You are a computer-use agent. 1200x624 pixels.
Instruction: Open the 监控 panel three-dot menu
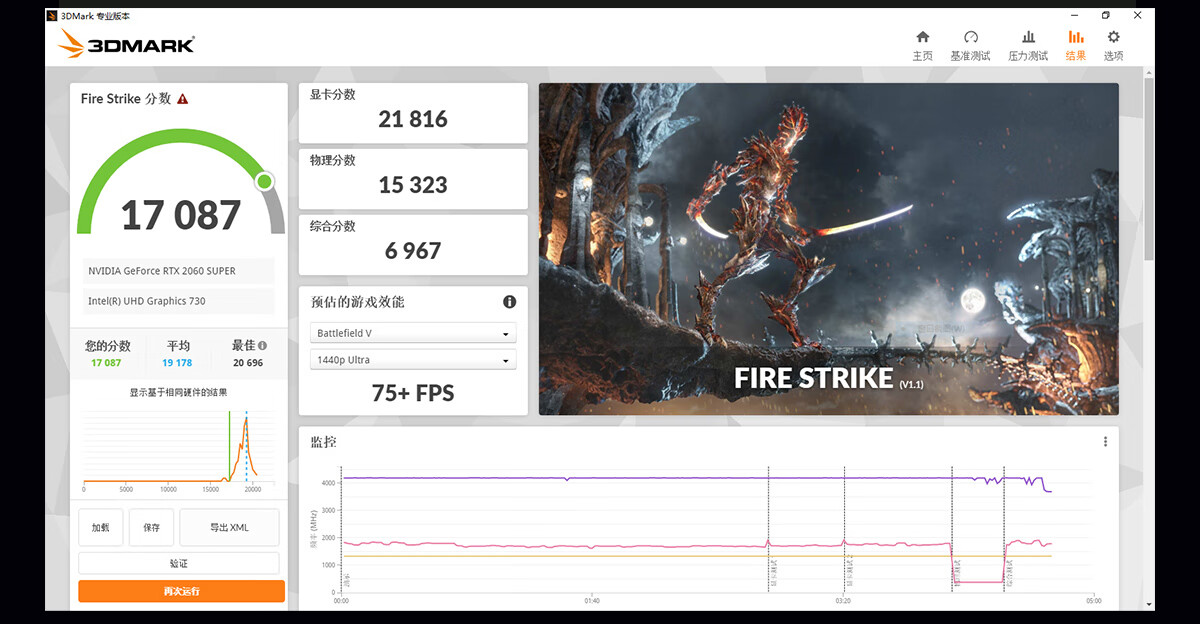pos(1105,441)
